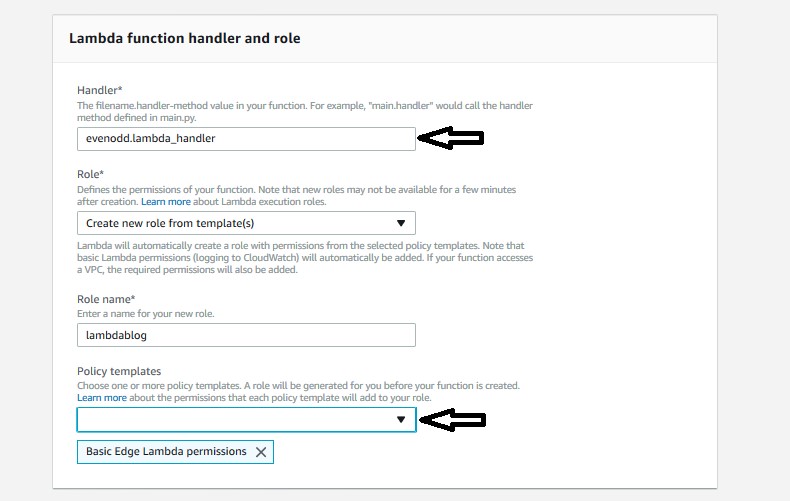Click the Role* field label

point(90,174)
